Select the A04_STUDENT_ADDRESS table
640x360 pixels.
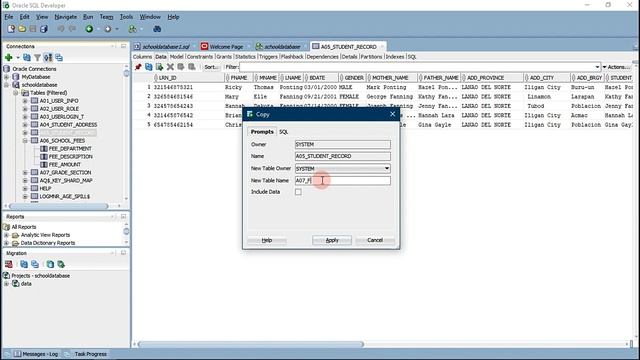click(68, 125)
